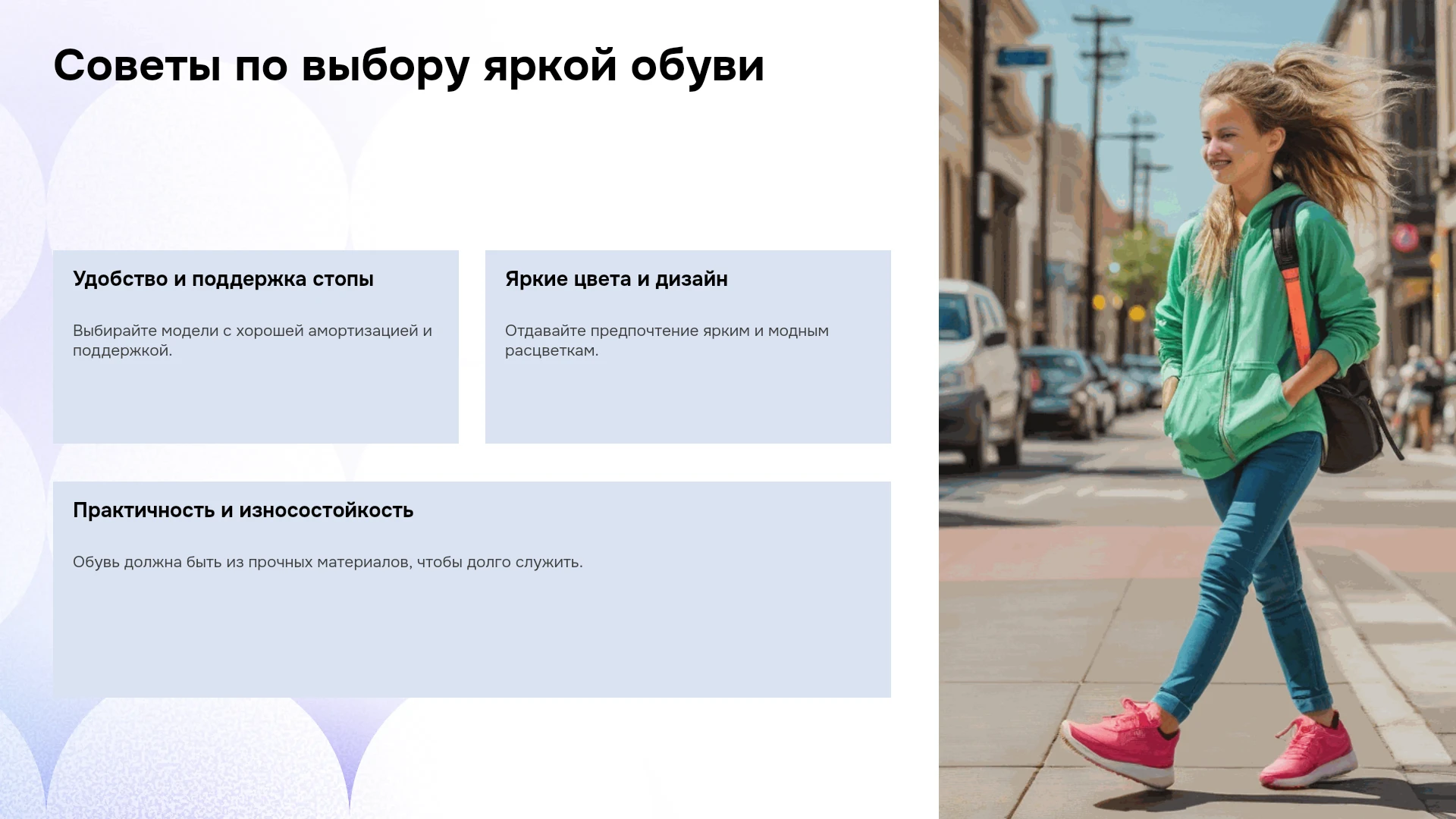Click empty area of practicality card
This screenshot has width=1456, height=819.
point(472,637)
